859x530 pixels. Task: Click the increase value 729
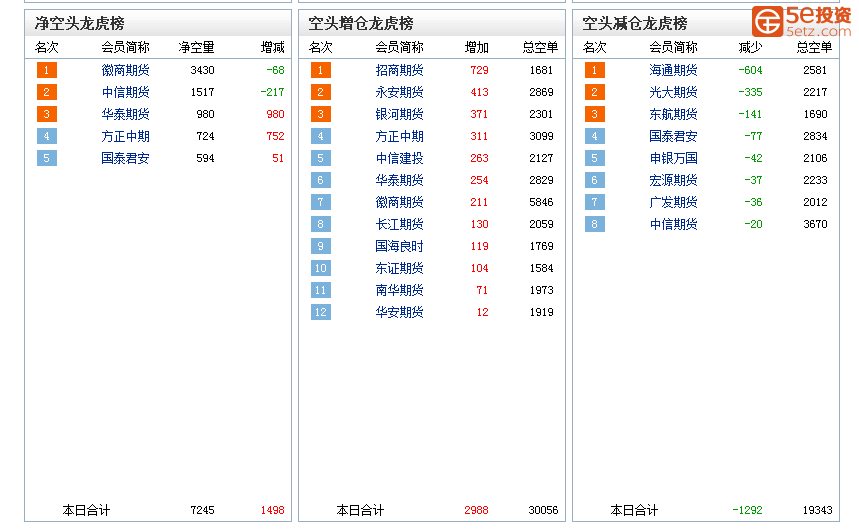point(479,70)
